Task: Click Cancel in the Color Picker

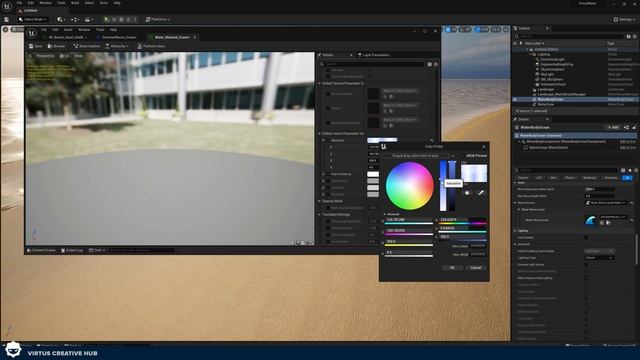Action: 476,268
